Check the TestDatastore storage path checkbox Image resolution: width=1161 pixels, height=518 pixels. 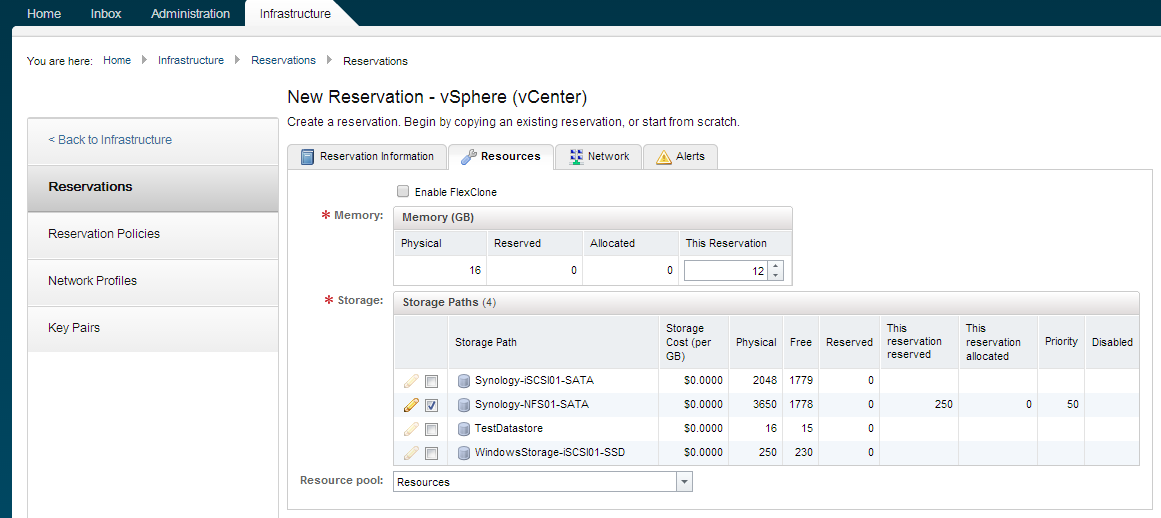(431, 429)
